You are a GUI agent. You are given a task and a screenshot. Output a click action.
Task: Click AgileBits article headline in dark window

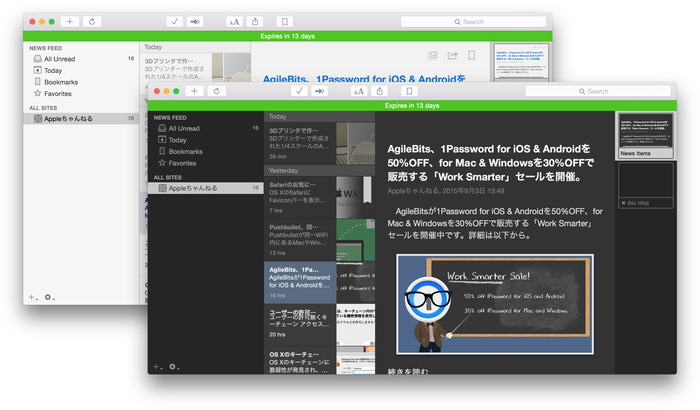[x=490, y=163]
